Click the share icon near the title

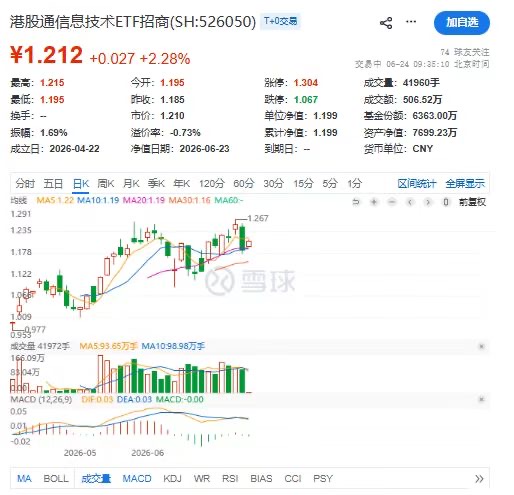click(386, 23)
